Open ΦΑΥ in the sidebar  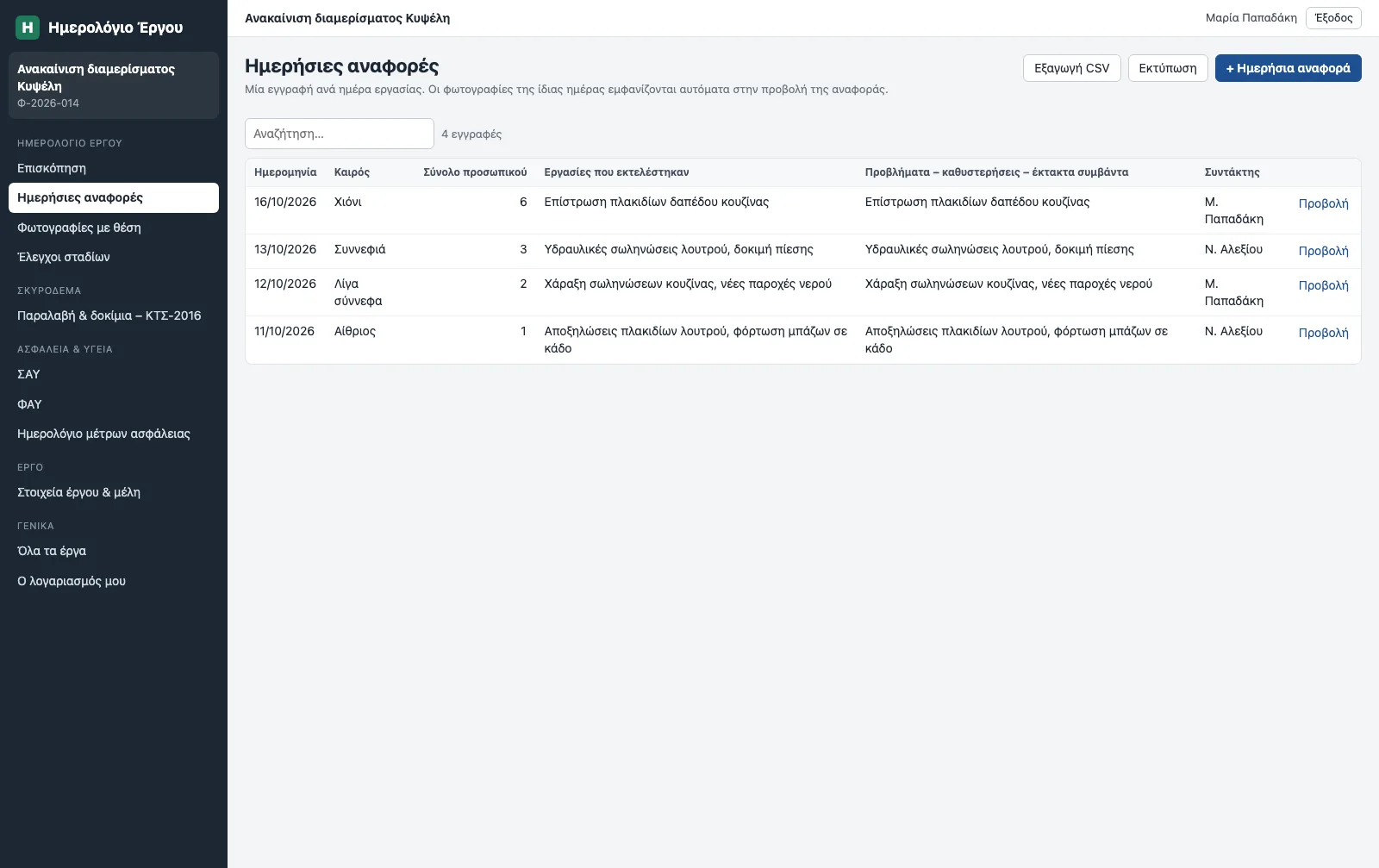pyautogui.click(x=114, y=404)
